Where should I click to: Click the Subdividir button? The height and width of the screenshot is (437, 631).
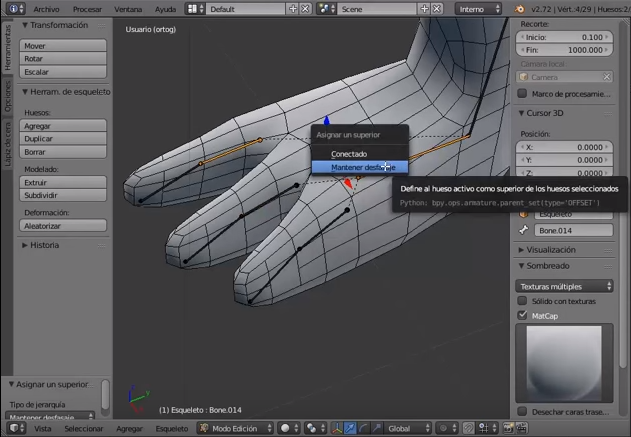(63, 195)
